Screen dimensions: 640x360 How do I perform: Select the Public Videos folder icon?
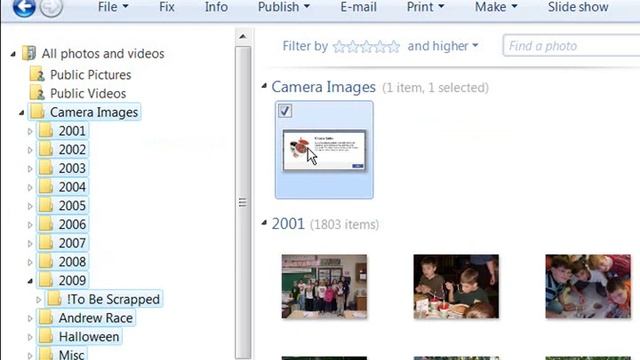(x=38, y=93)
